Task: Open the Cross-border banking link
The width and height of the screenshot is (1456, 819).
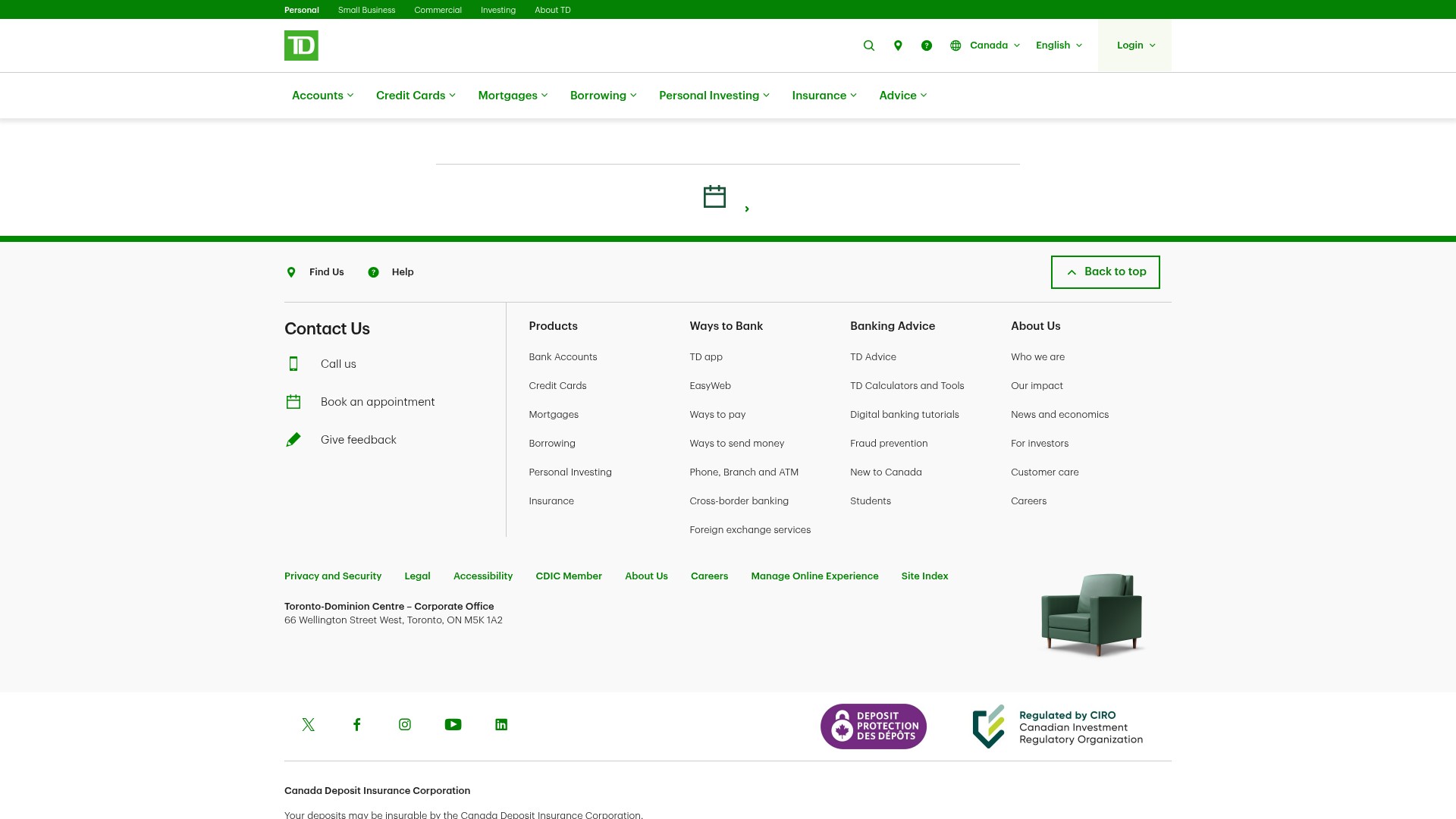Action: click(739, 501)
